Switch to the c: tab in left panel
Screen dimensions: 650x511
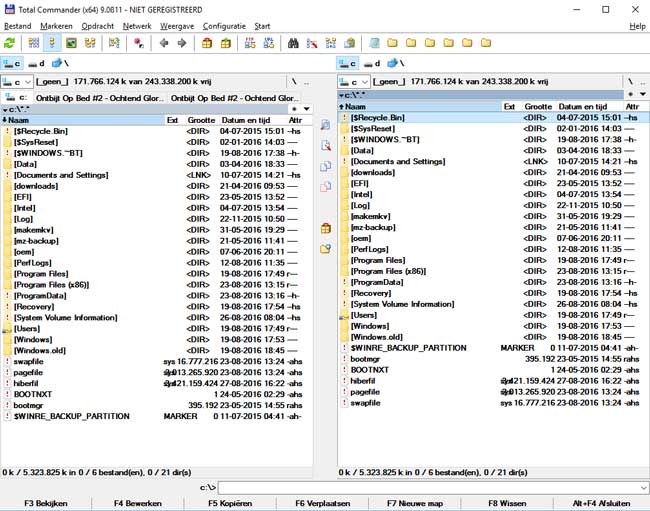tap(16, 98)
